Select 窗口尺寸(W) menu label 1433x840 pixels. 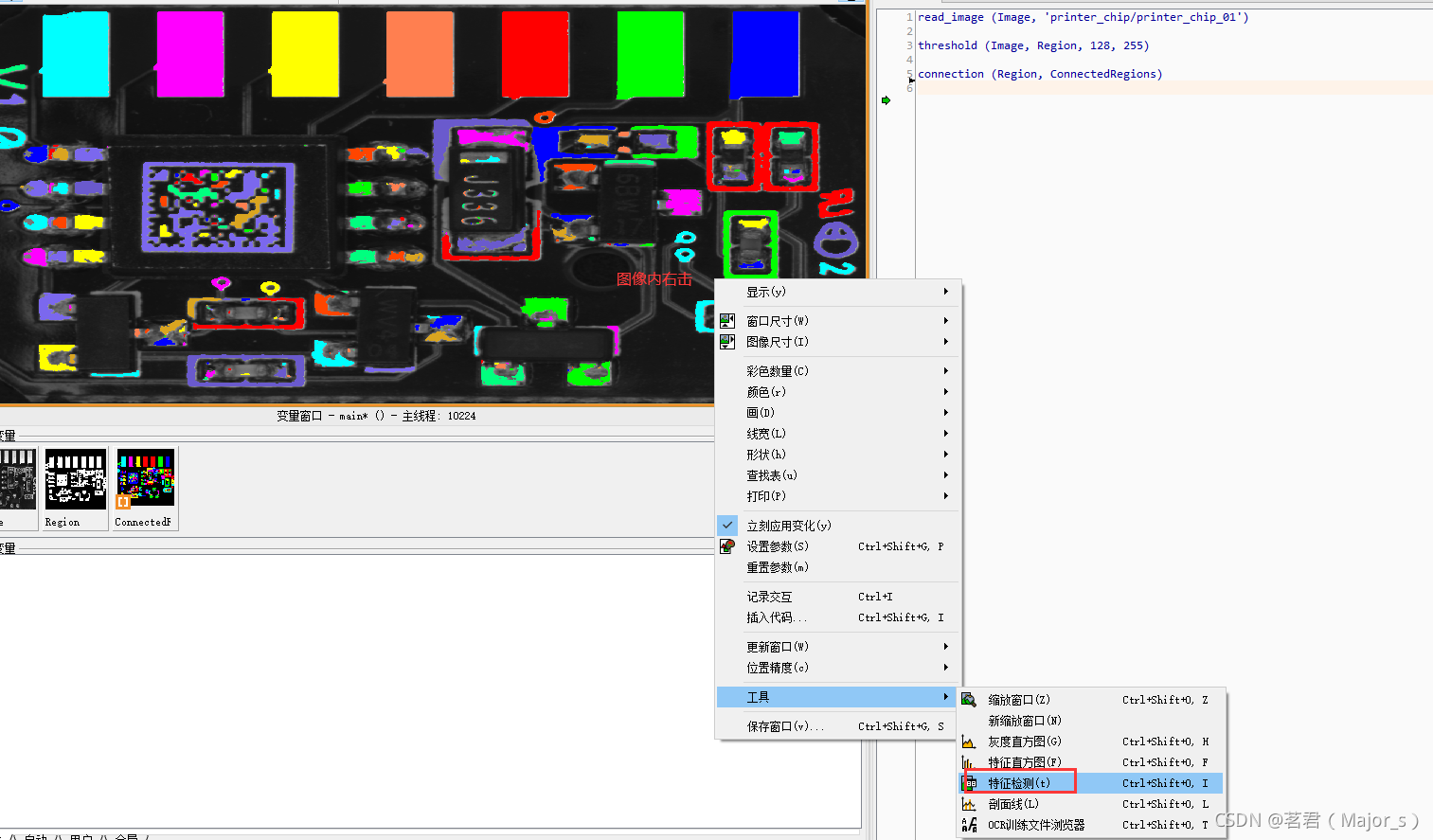(x=778, y=321)
